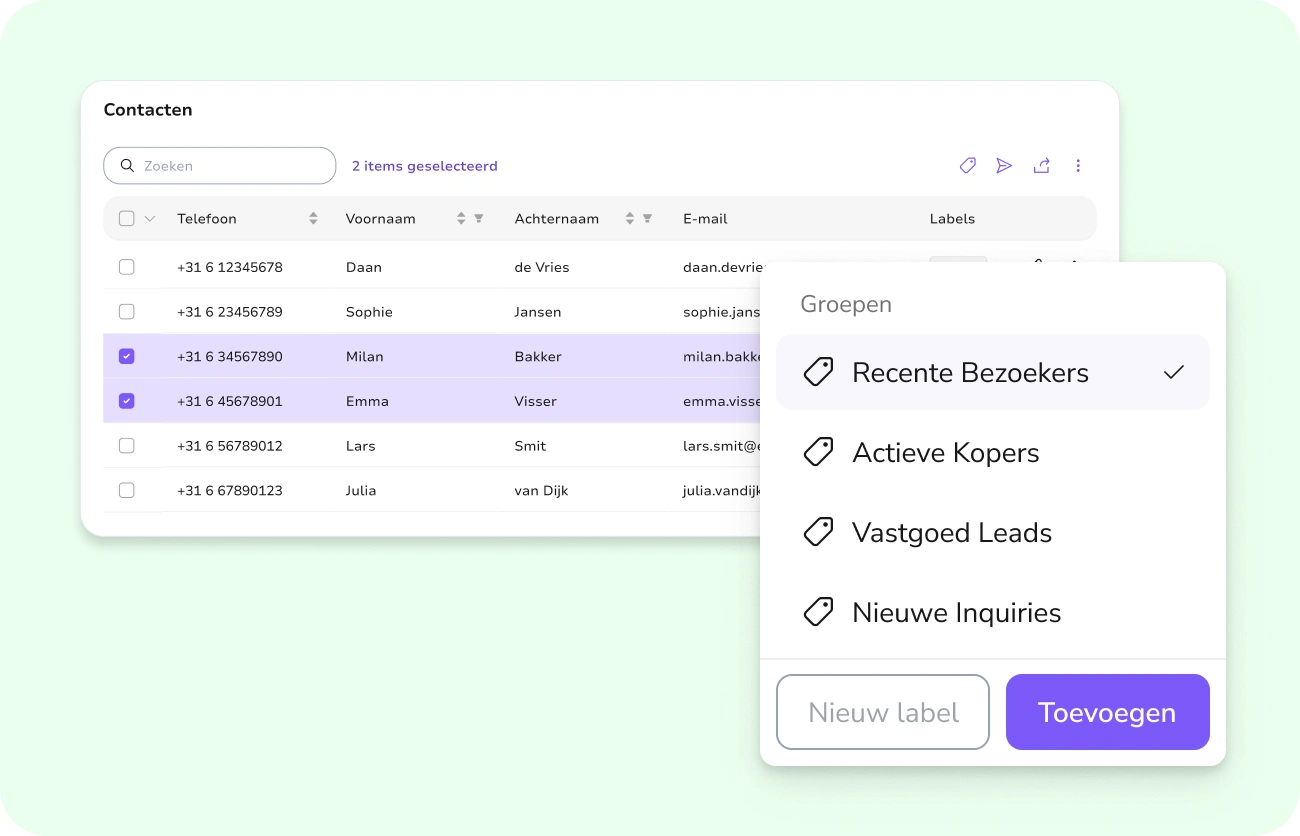The image size is (1300, 836).
Task: Expand the select-all chevron dropdown
Action: coord(150,219)
